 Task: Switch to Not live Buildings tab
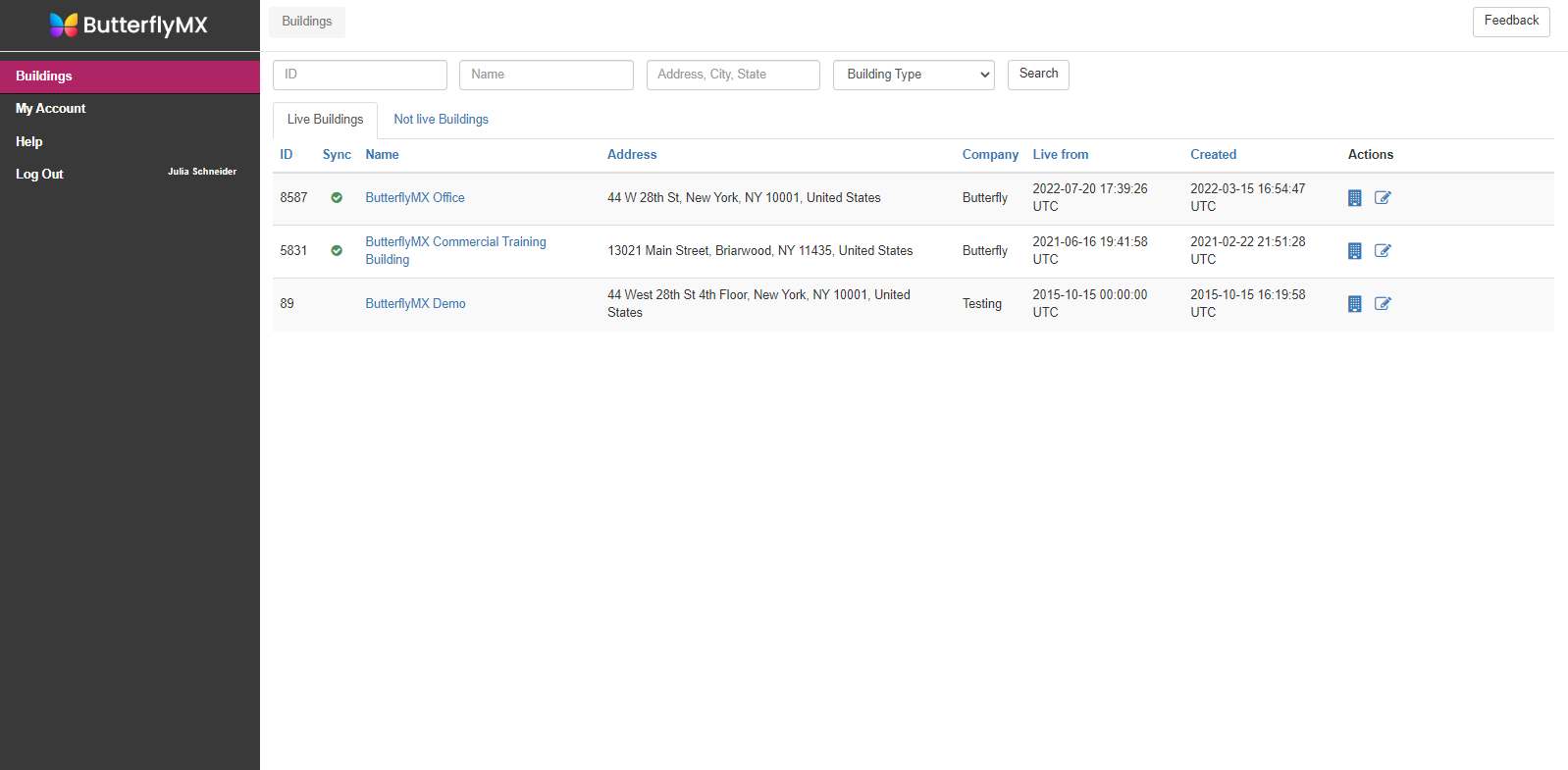coord(441,120)
